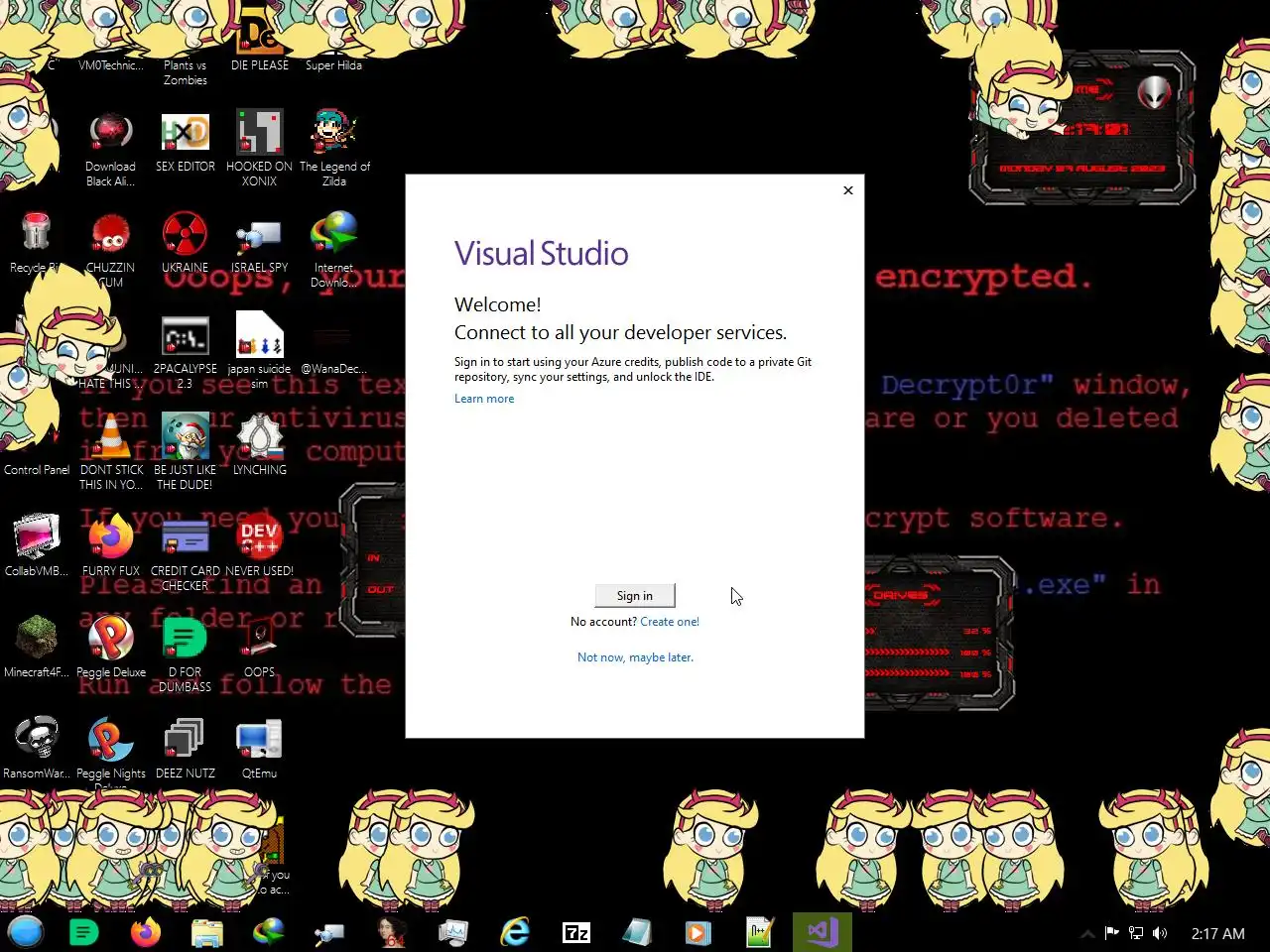Viewport: 1270px width, 952px height.
Task: Open the Start orb on taskbar
Action: click(x=26, y=932)
